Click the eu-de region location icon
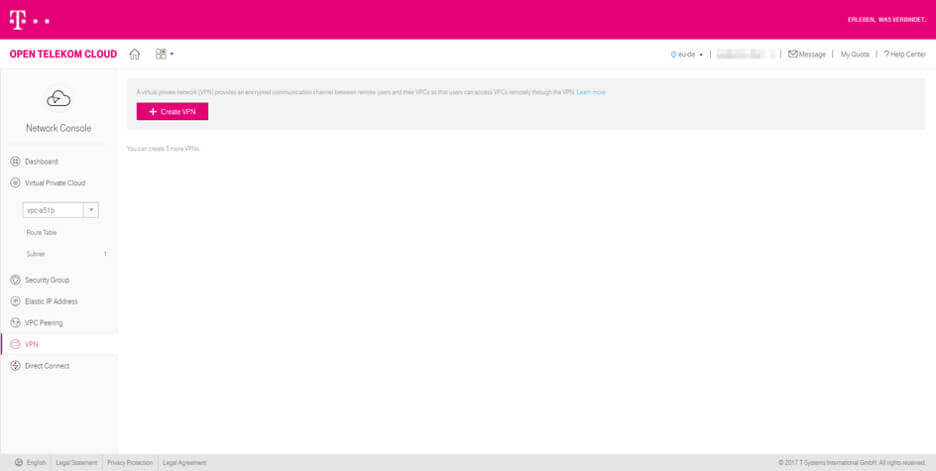Screen dimensions: 936x471 point(673,54)
